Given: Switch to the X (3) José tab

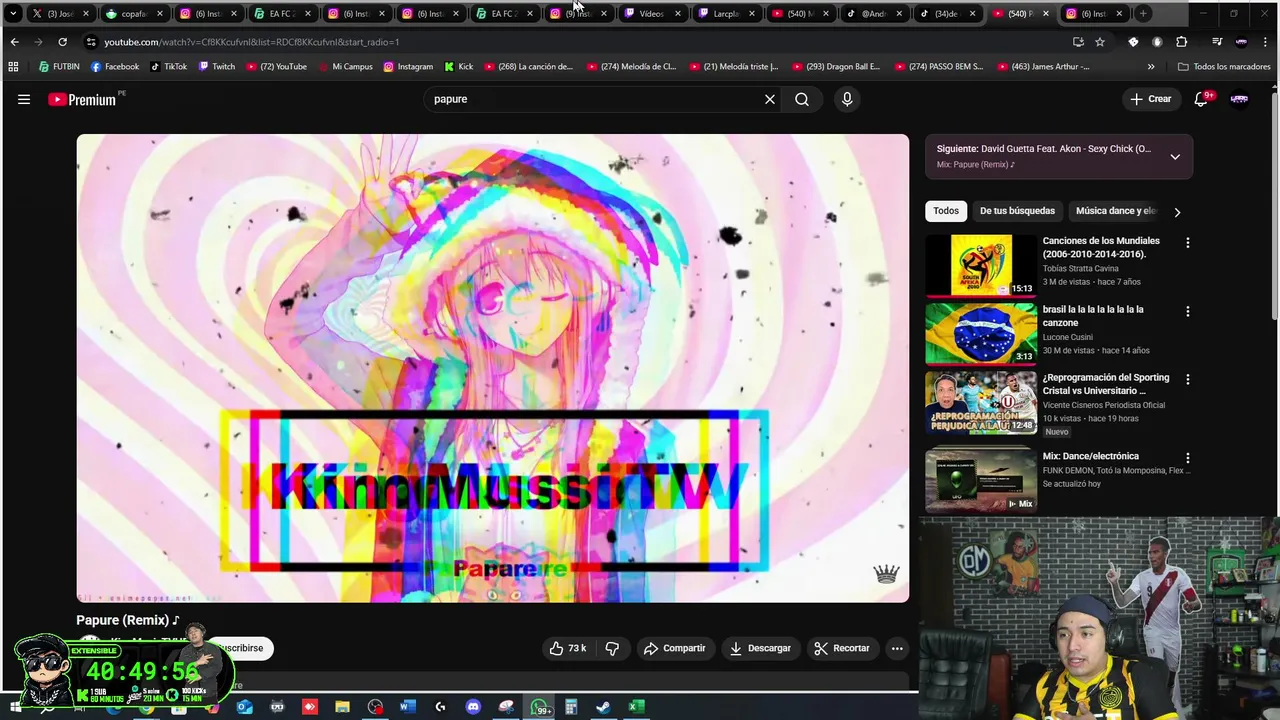Looking at the screenshot, I should coord(60,14).
